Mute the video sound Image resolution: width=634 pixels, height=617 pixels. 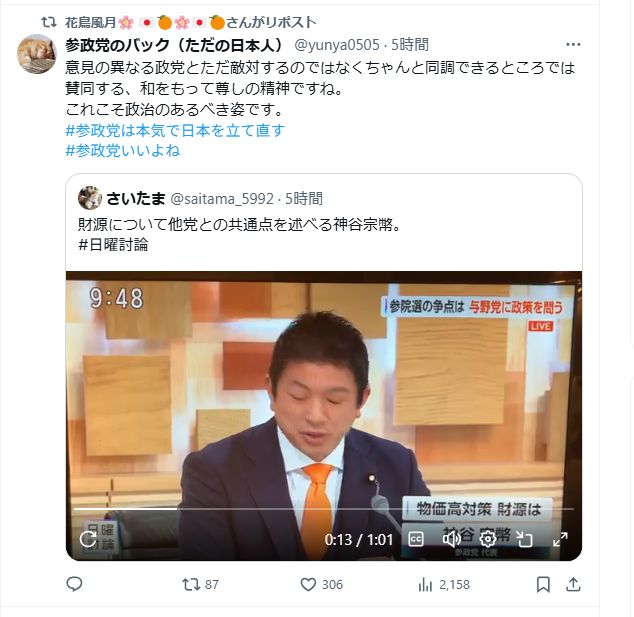tap(452, 539)
